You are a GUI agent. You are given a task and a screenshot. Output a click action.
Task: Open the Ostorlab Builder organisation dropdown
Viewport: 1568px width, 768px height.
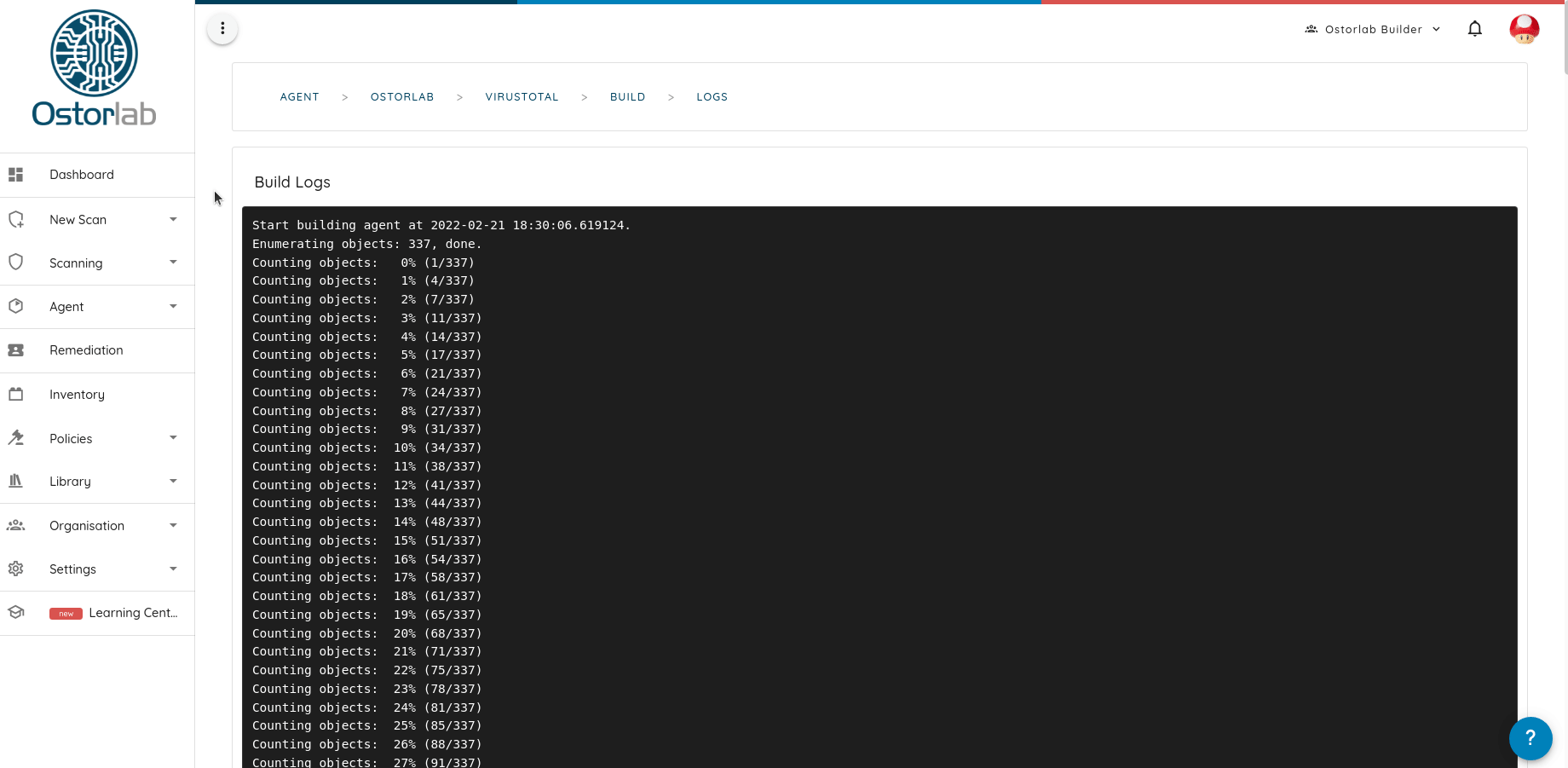1373,29
